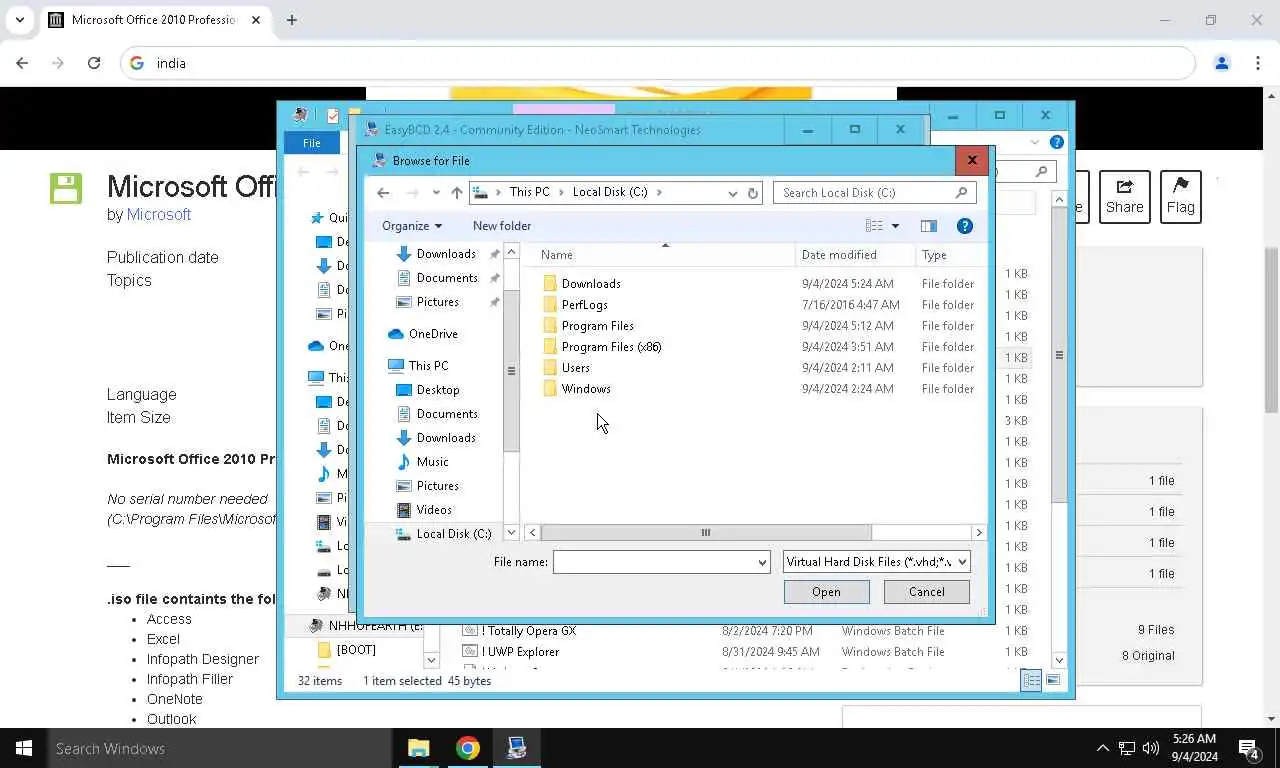Click the Flag button on the web page

1180,197
